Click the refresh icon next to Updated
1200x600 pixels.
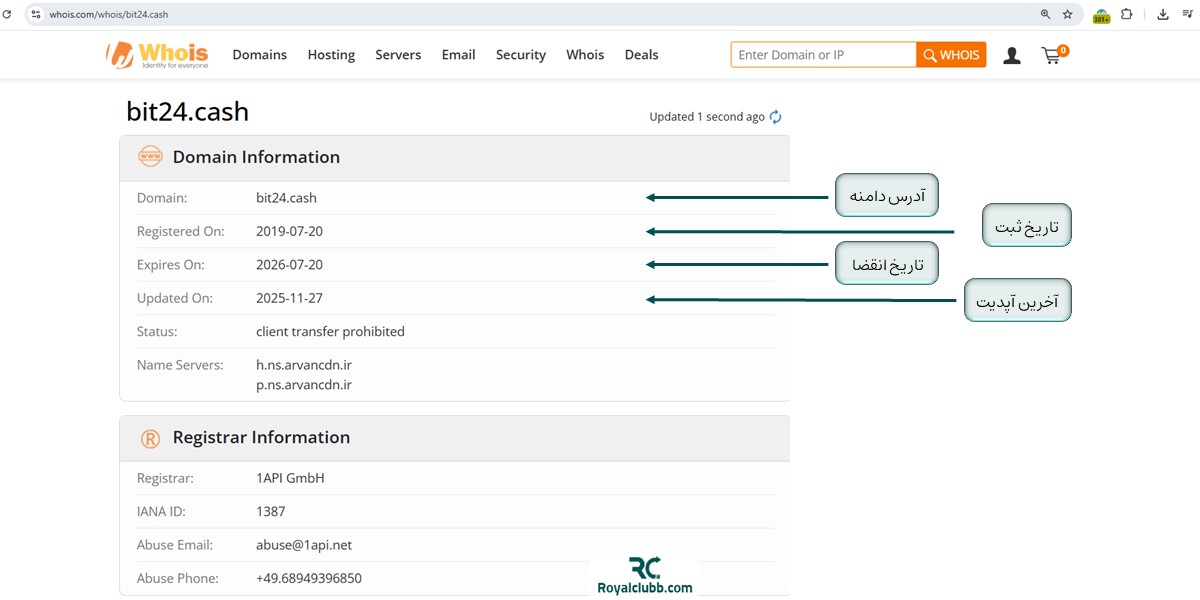[x=775, y=117]
